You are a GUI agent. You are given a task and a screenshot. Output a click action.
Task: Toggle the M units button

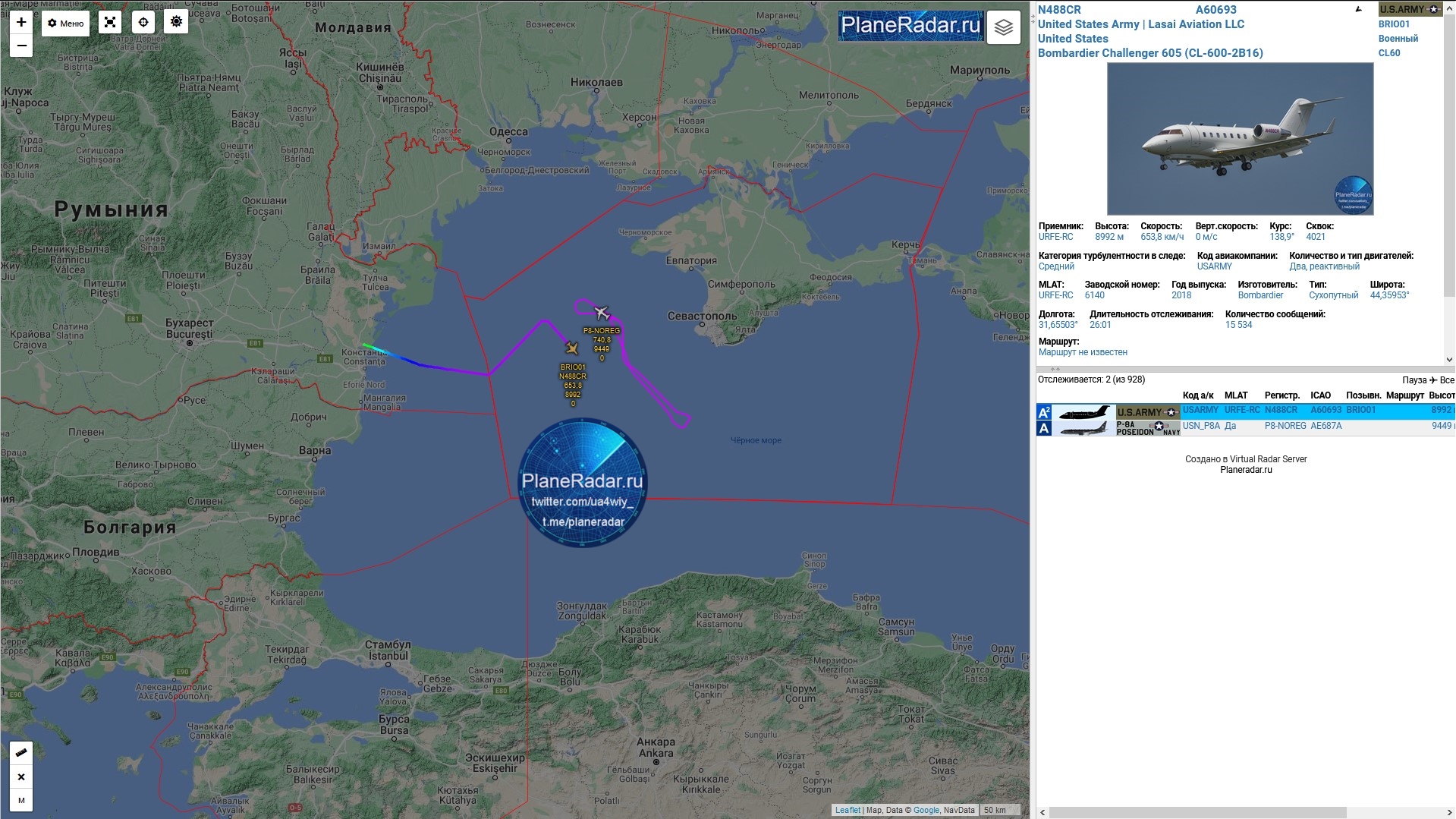click(x=21, y=800)
